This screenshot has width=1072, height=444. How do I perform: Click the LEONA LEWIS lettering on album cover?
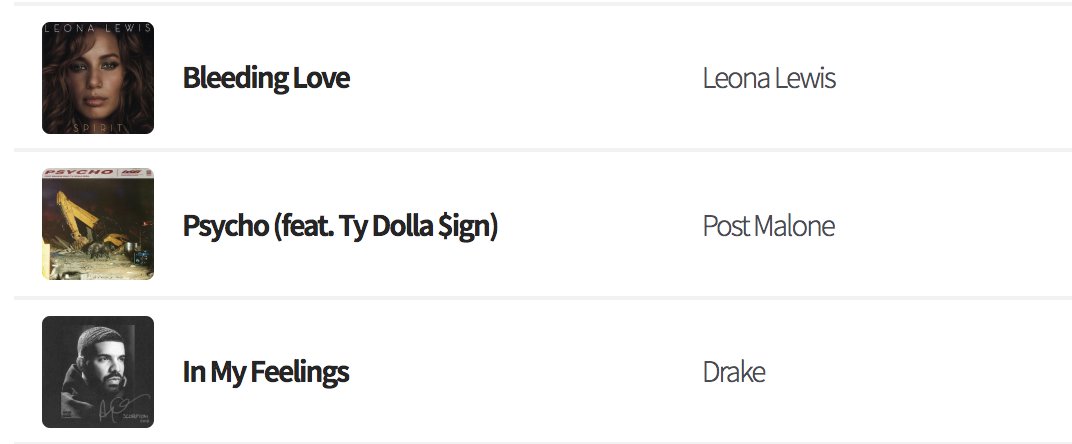pos(98,28)
